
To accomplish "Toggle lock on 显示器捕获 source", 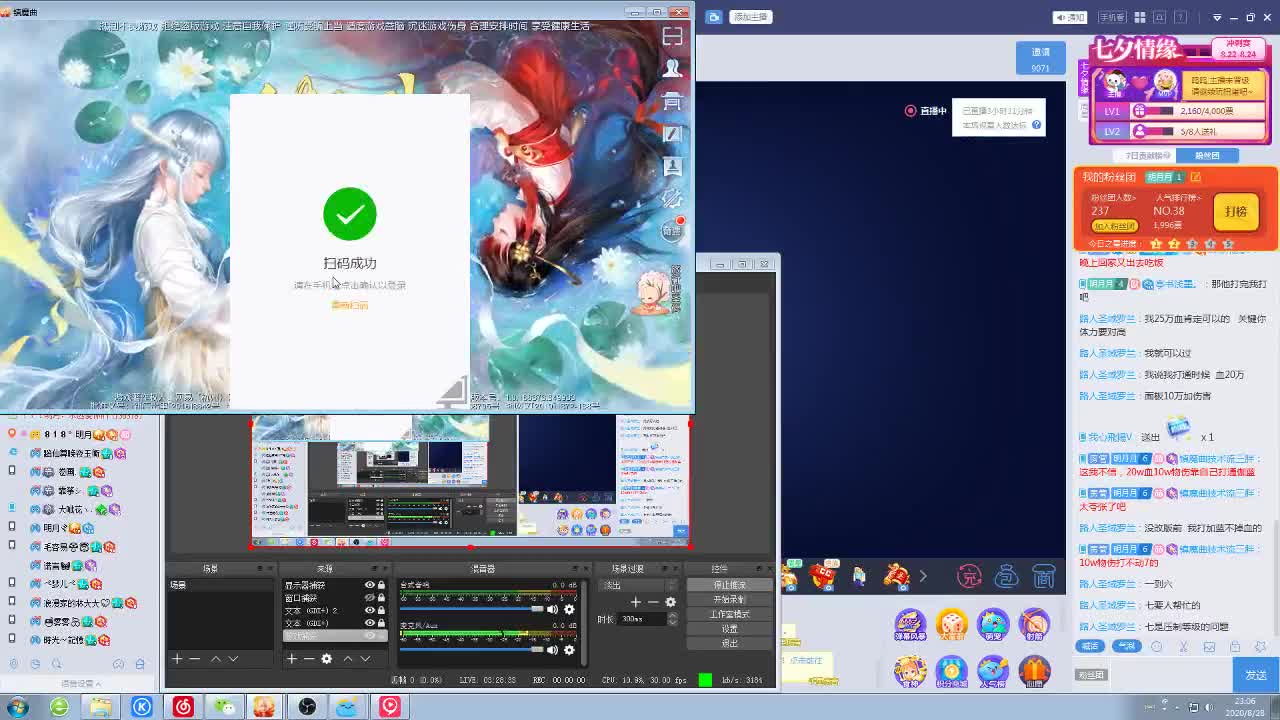I will point(381,585).
